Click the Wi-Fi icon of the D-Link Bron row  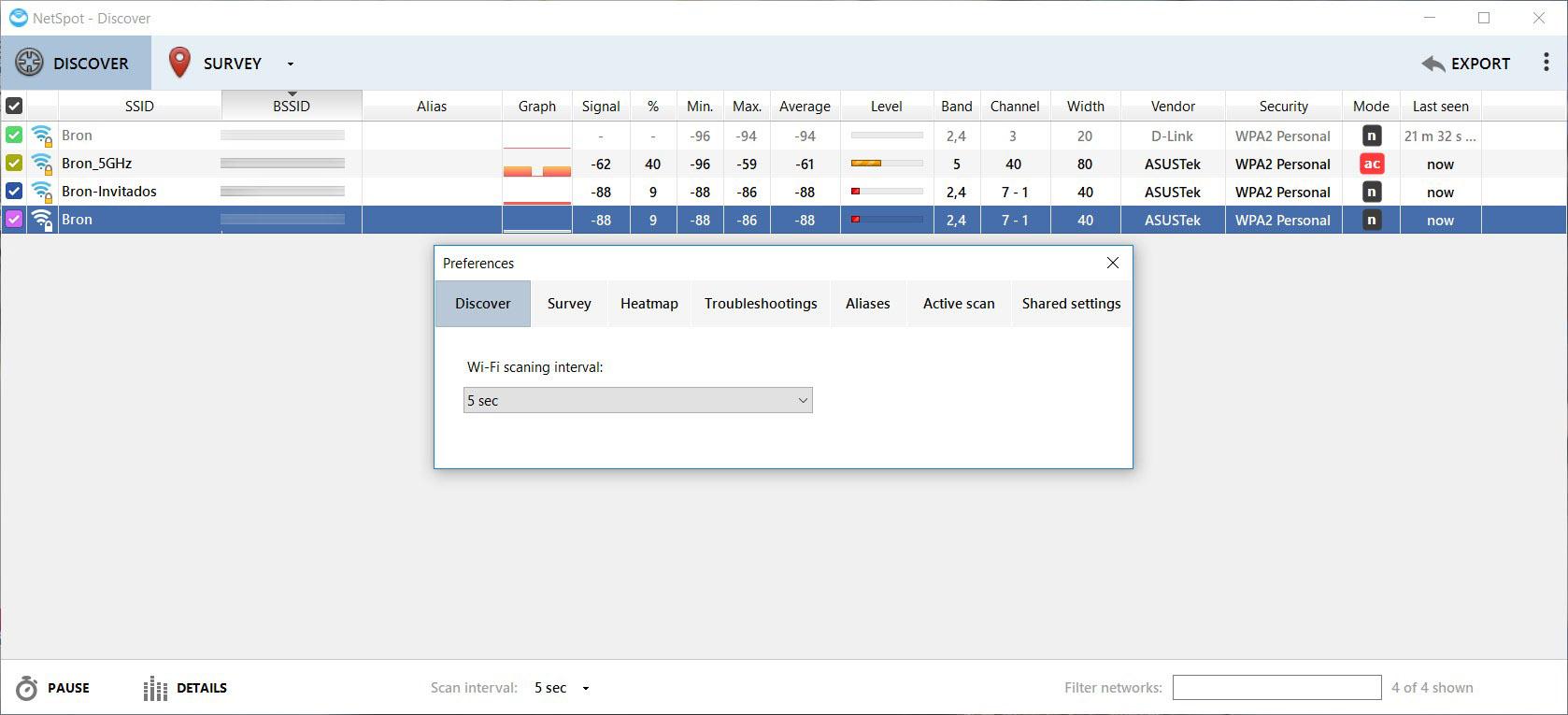42,136
